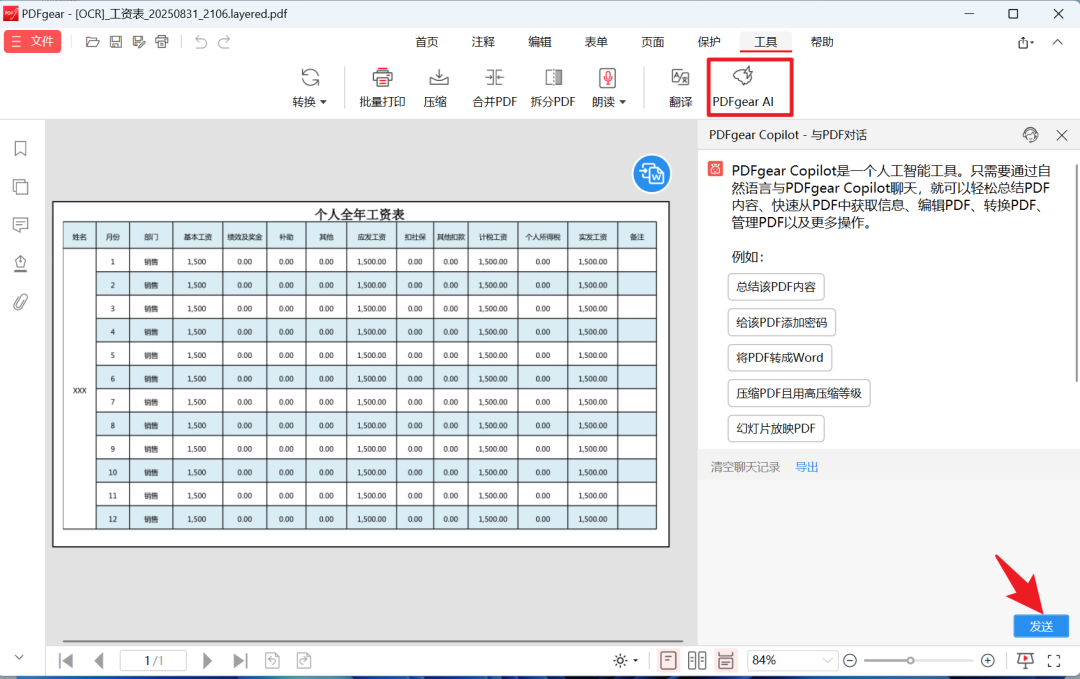Open the Comments panel in the sidebar
Screen dimensions: 1080x679
(20, 225)
